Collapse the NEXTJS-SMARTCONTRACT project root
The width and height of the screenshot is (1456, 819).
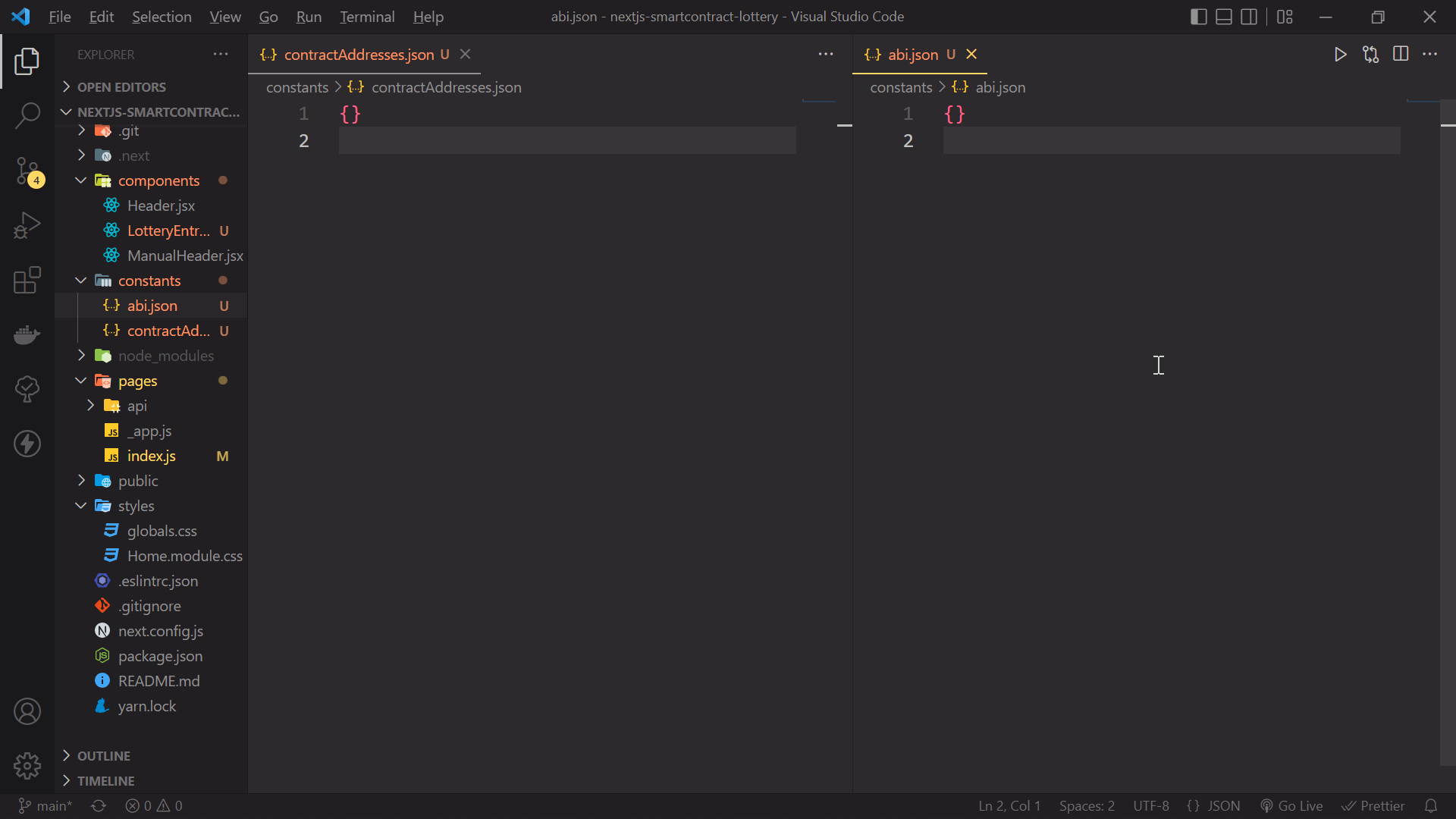point(151,112)
